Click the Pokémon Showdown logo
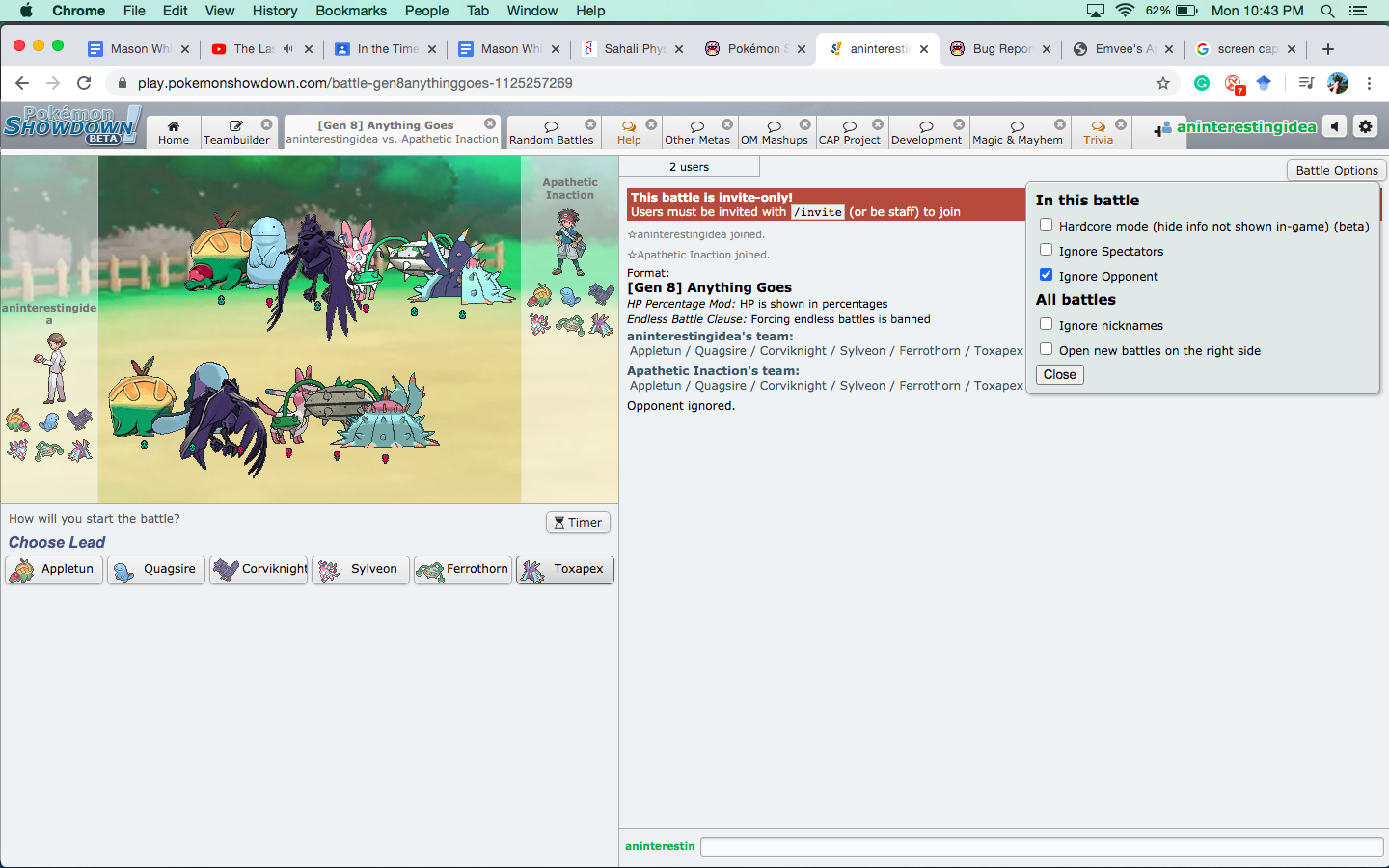Screen dimensions: 1389x868 tap(71, 126)
